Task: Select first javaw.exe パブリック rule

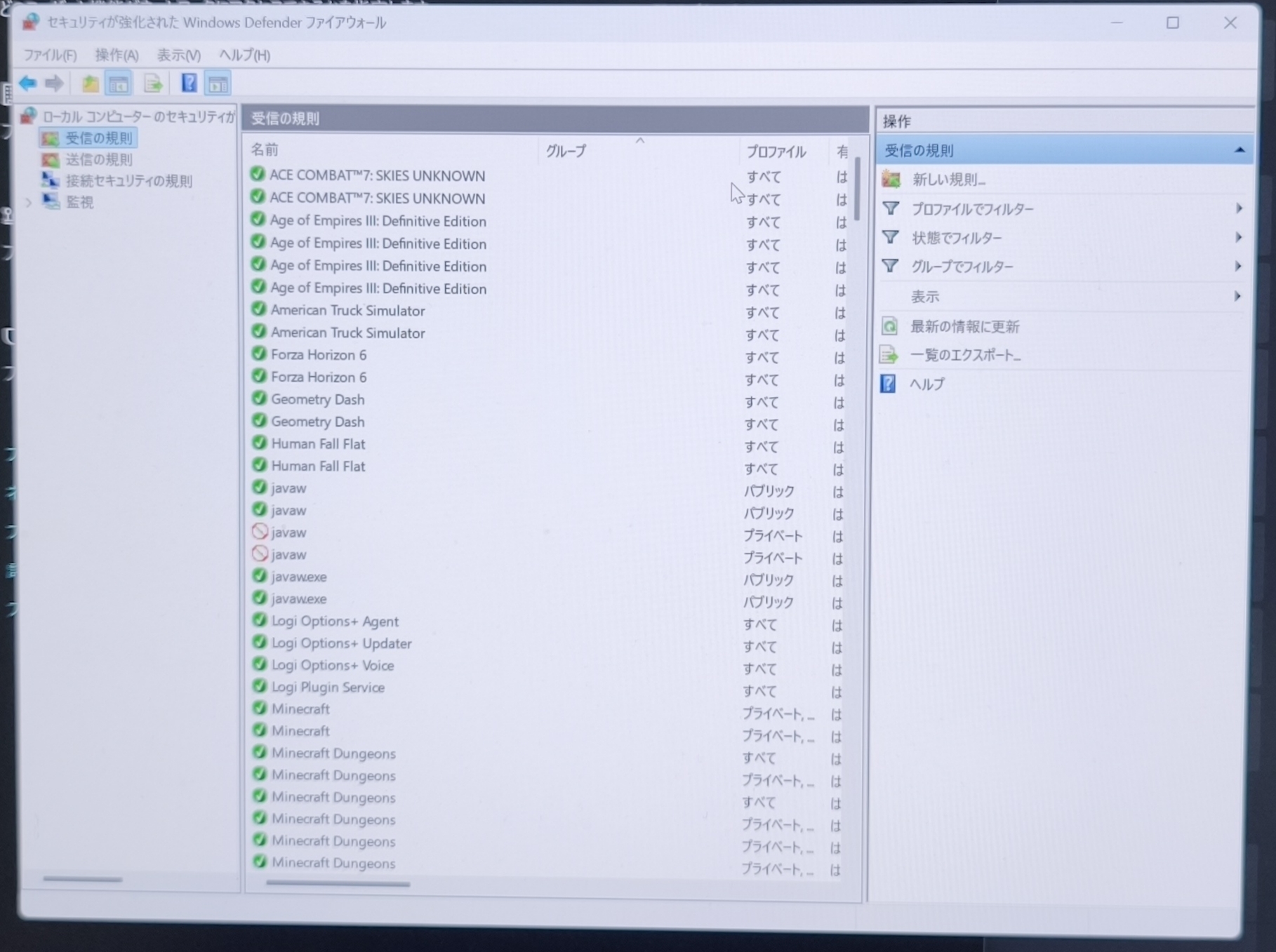Action: point(299,577)
